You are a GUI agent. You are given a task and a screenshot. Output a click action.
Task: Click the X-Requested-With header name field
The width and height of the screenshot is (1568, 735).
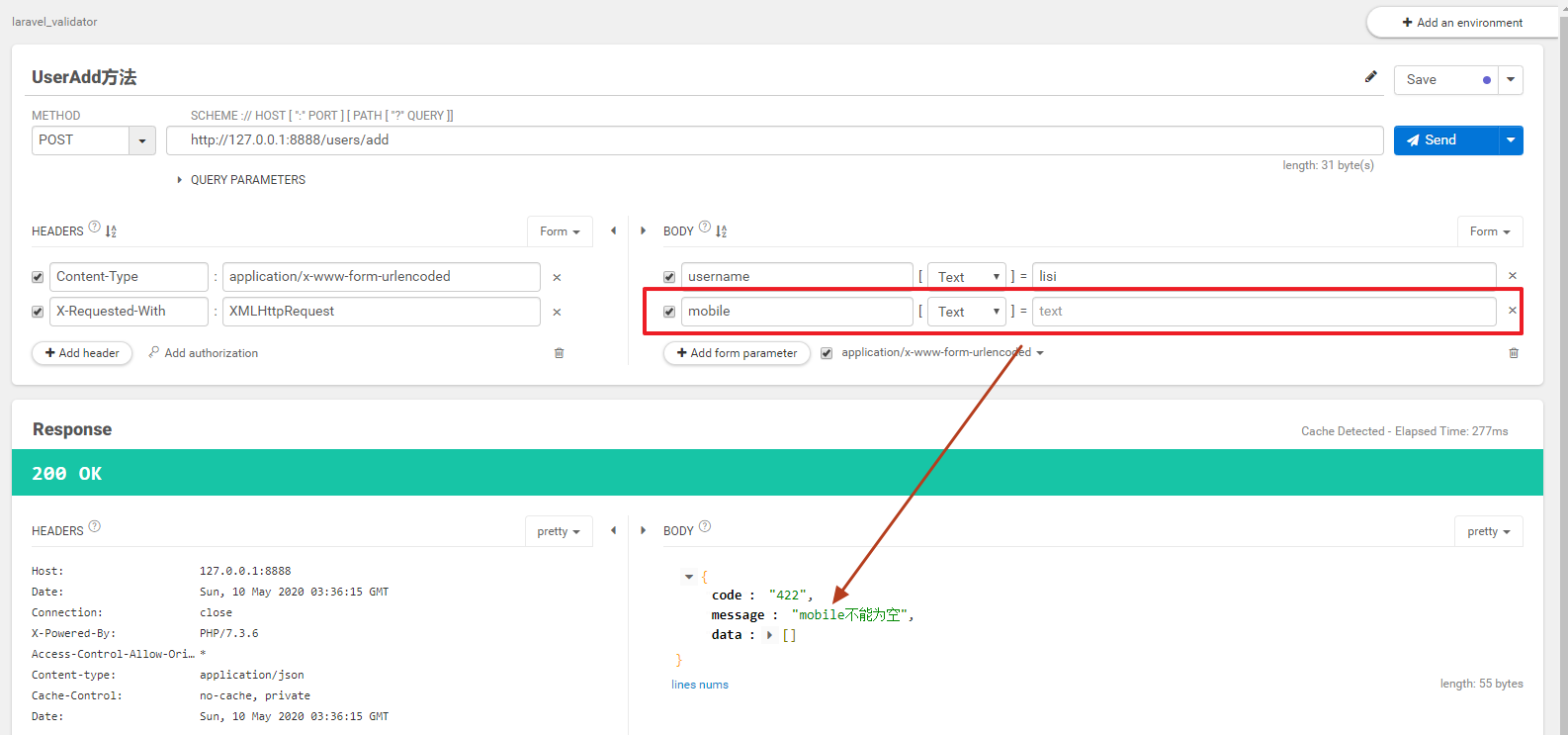129,312
